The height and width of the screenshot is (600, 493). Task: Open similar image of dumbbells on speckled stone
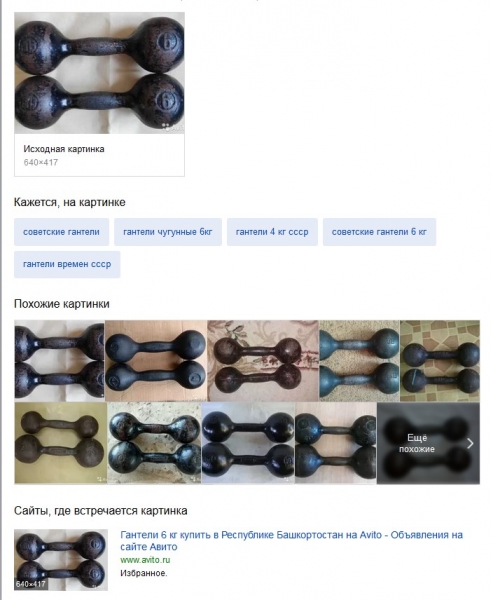154,443
